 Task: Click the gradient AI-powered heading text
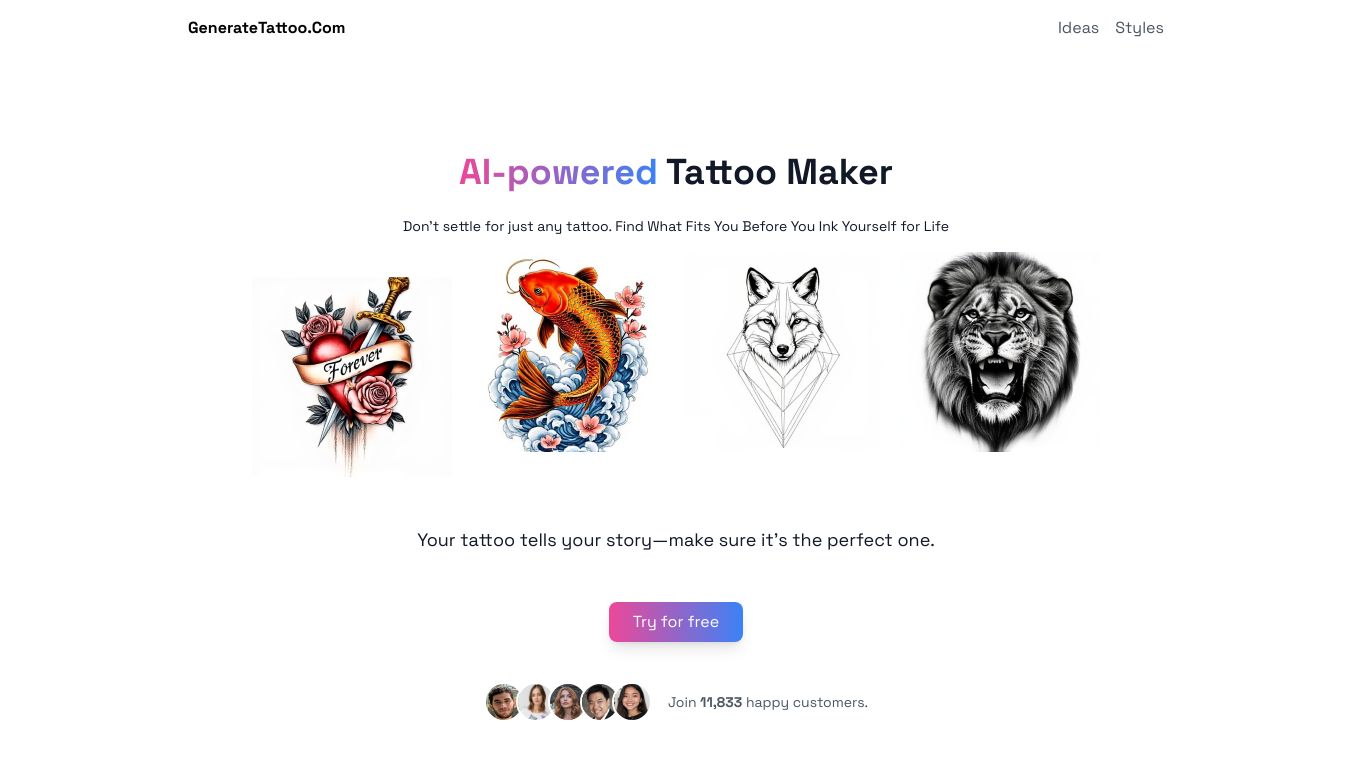tap(558, 172)
